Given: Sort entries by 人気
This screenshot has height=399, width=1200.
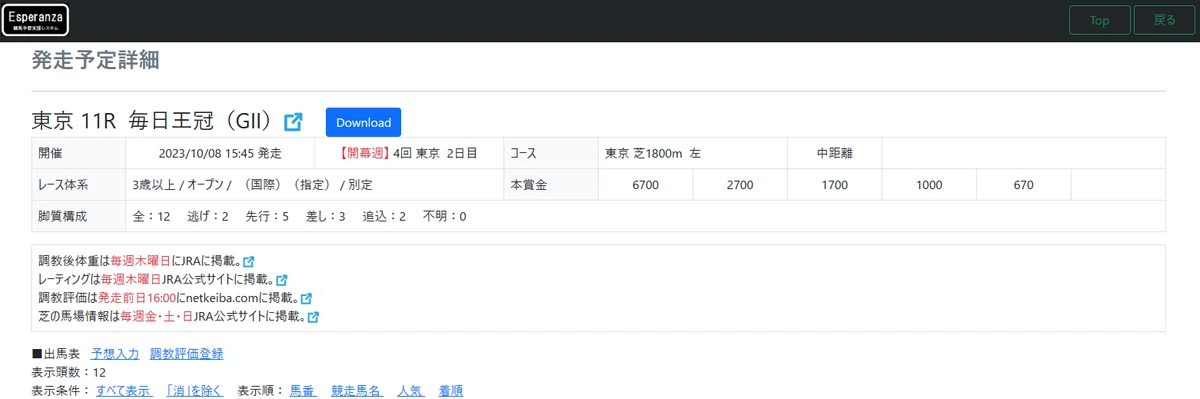Looking at the screenshot, I should click(x=410, y=391).
